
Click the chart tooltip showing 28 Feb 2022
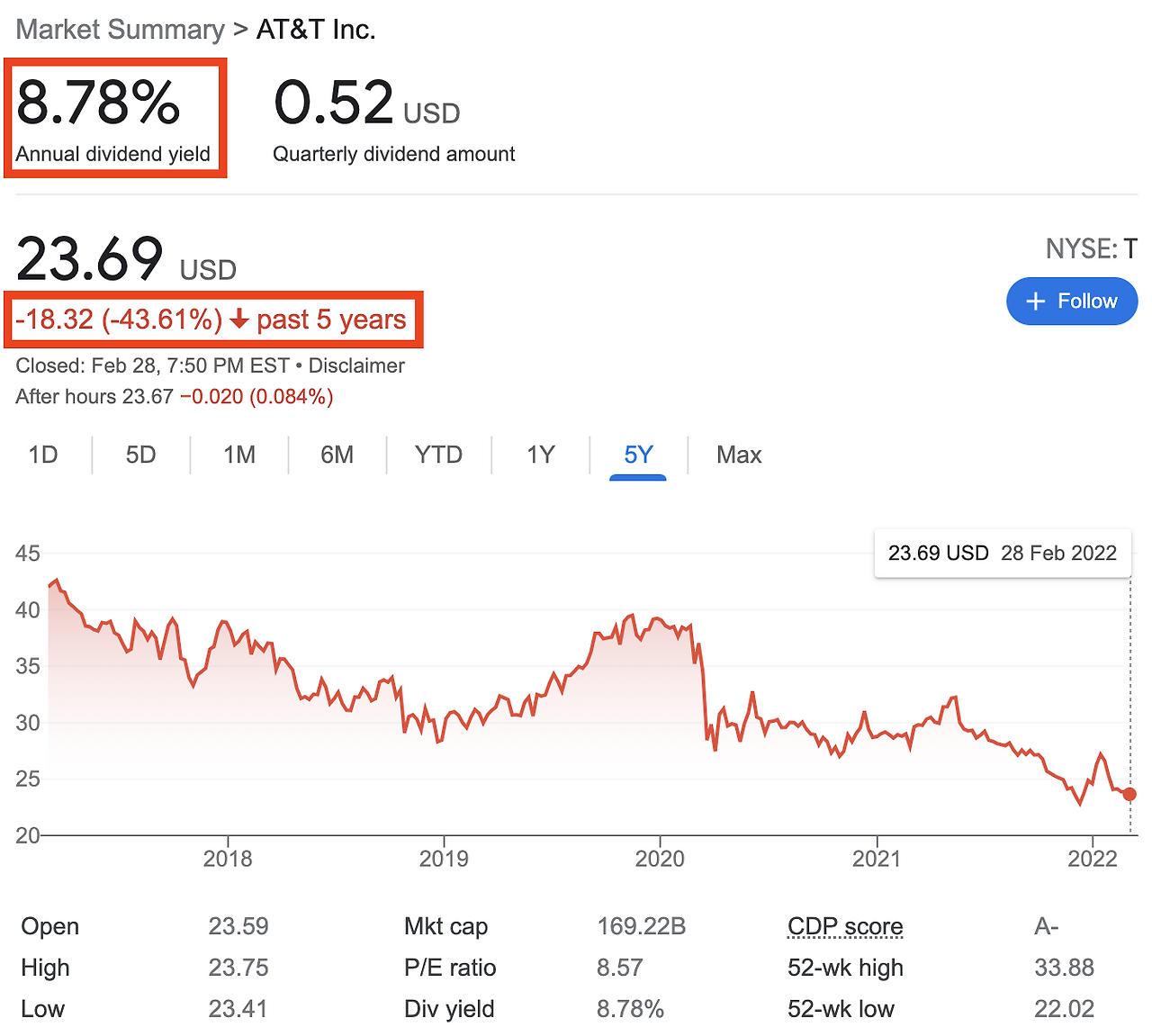tap(1003, 554)
